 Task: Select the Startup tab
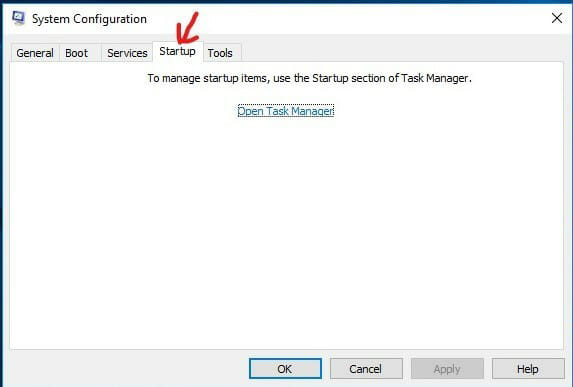pos(178,51)
